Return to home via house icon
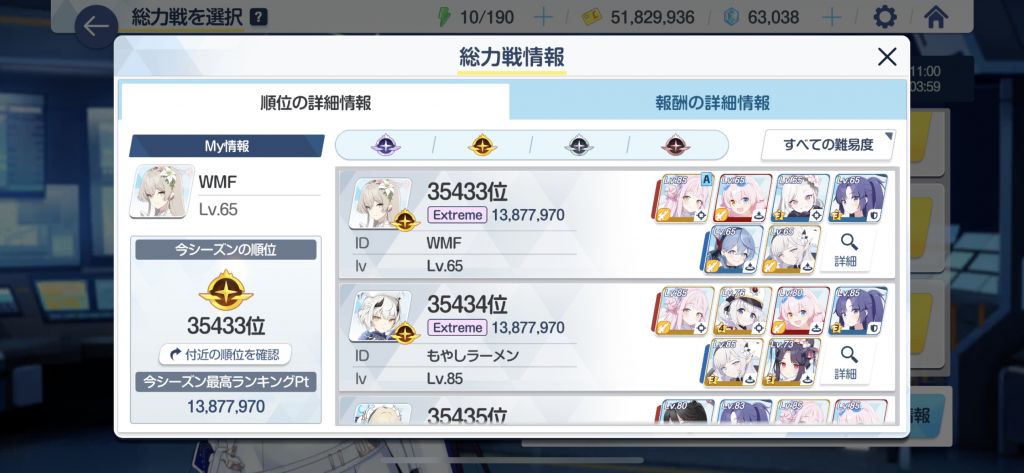 pos(935,17)
